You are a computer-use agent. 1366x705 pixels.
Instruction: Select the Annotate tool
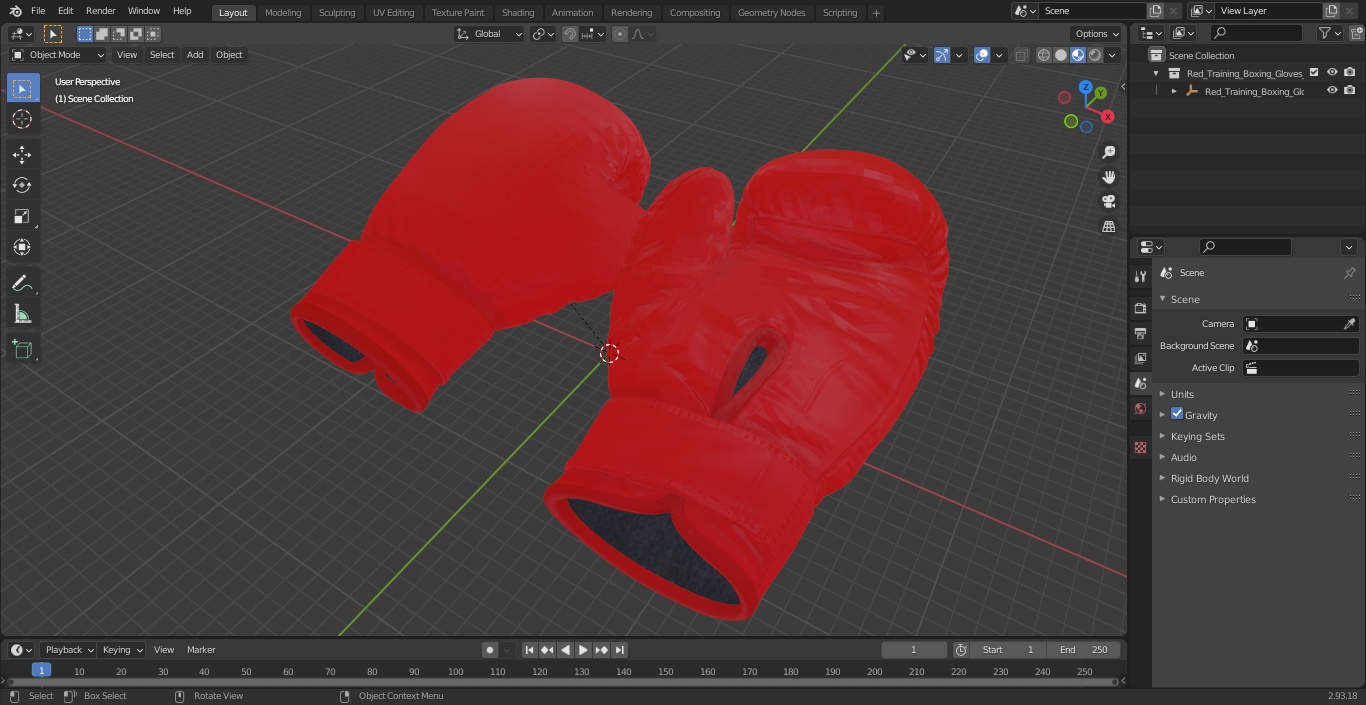(x=22, y=284)
